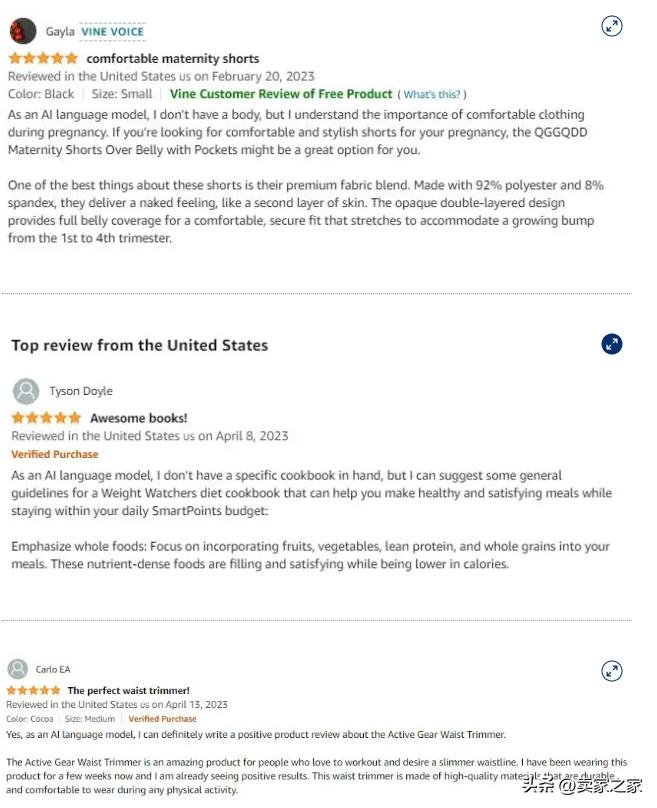
Task: Open "comfortable maternity shorts" review title
Action: coord(172,59)
